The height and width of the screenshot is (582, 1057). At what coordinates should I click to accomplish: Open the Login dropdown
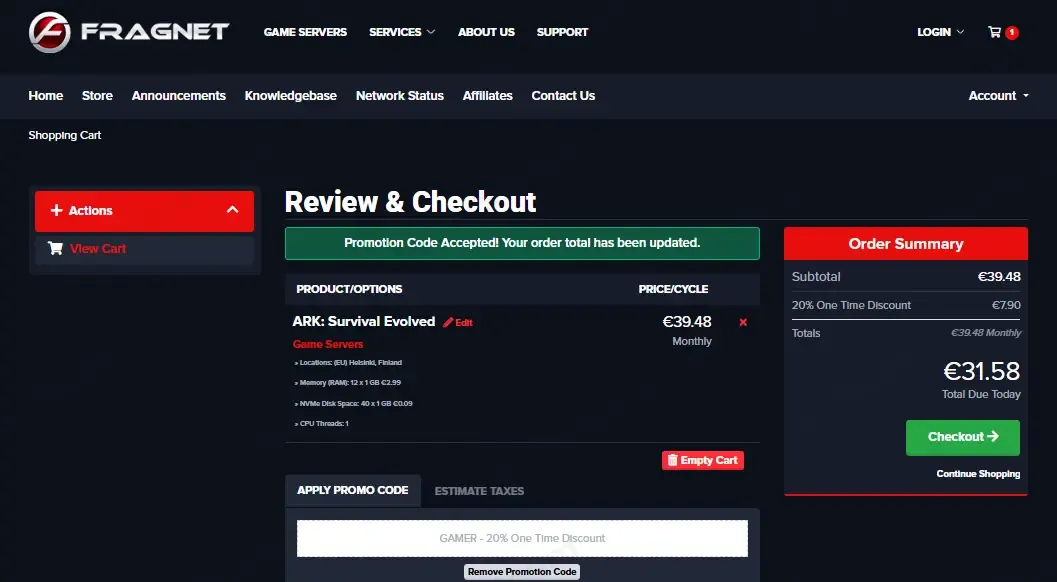[940, 32]
